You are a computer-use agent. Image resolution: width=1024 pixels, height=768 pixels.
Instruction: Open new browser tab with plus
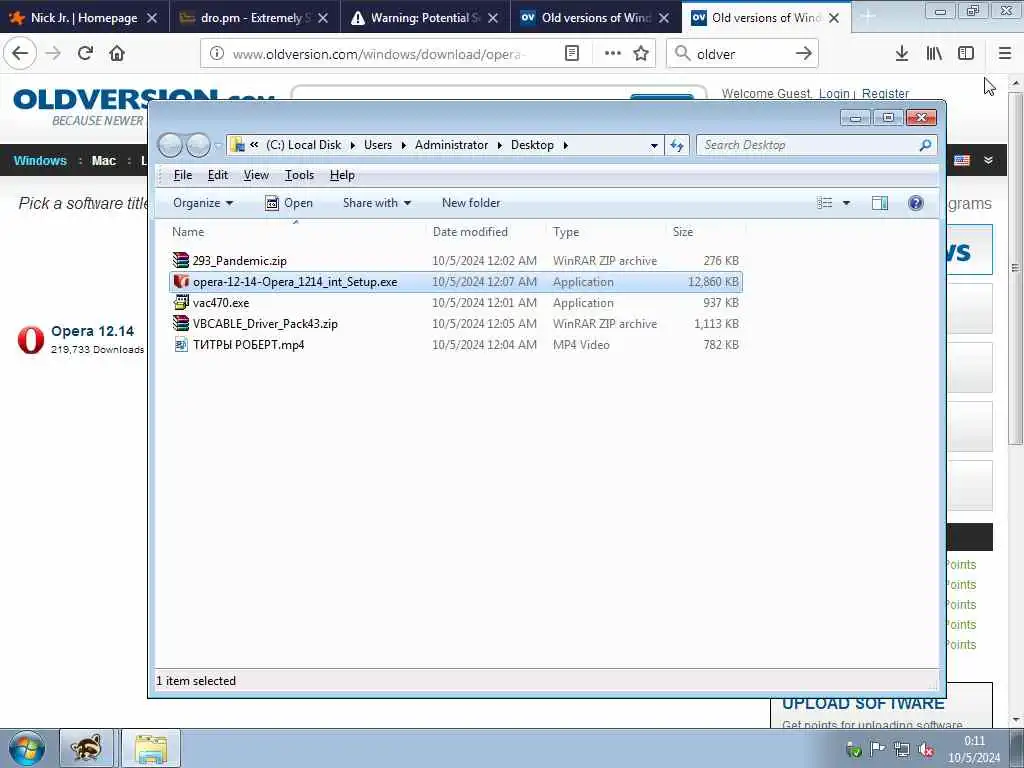867,17
